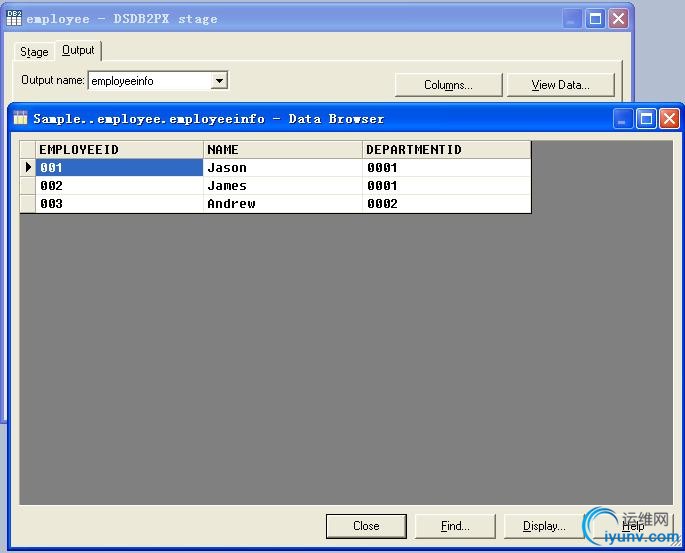Minimize the Data Browser window
The width and height of the screenshot is (685, 553).
[x=623, y=119]
